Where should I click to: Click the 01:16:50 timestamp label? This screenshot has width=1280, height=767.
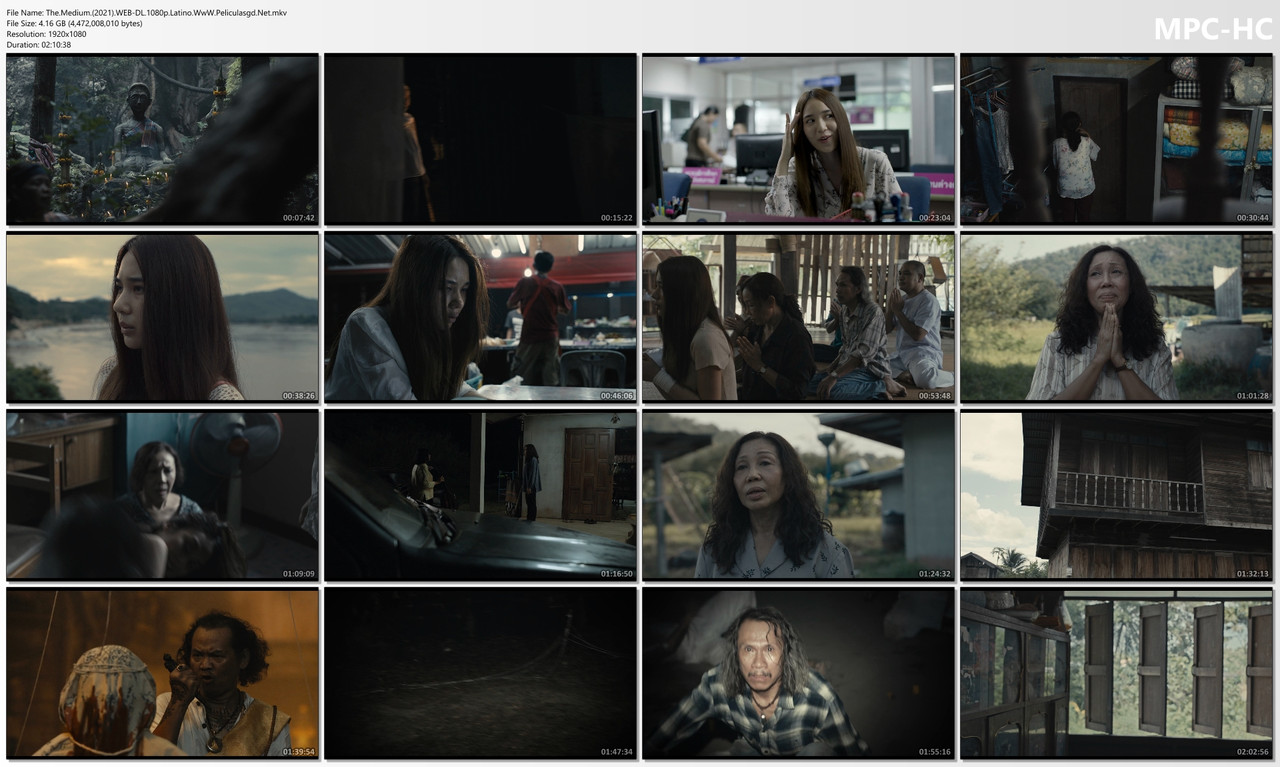click(x=617, y=574)
